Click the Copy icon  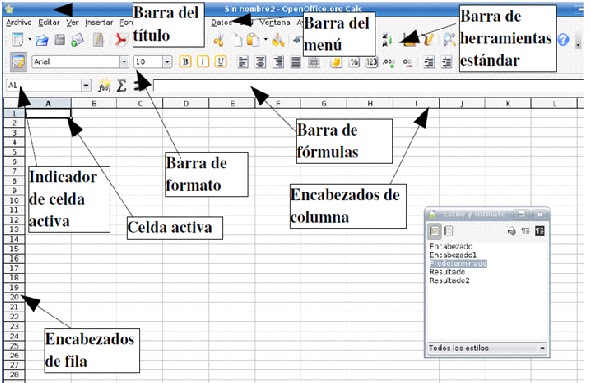pyautogui.click(x=237, y=40)
